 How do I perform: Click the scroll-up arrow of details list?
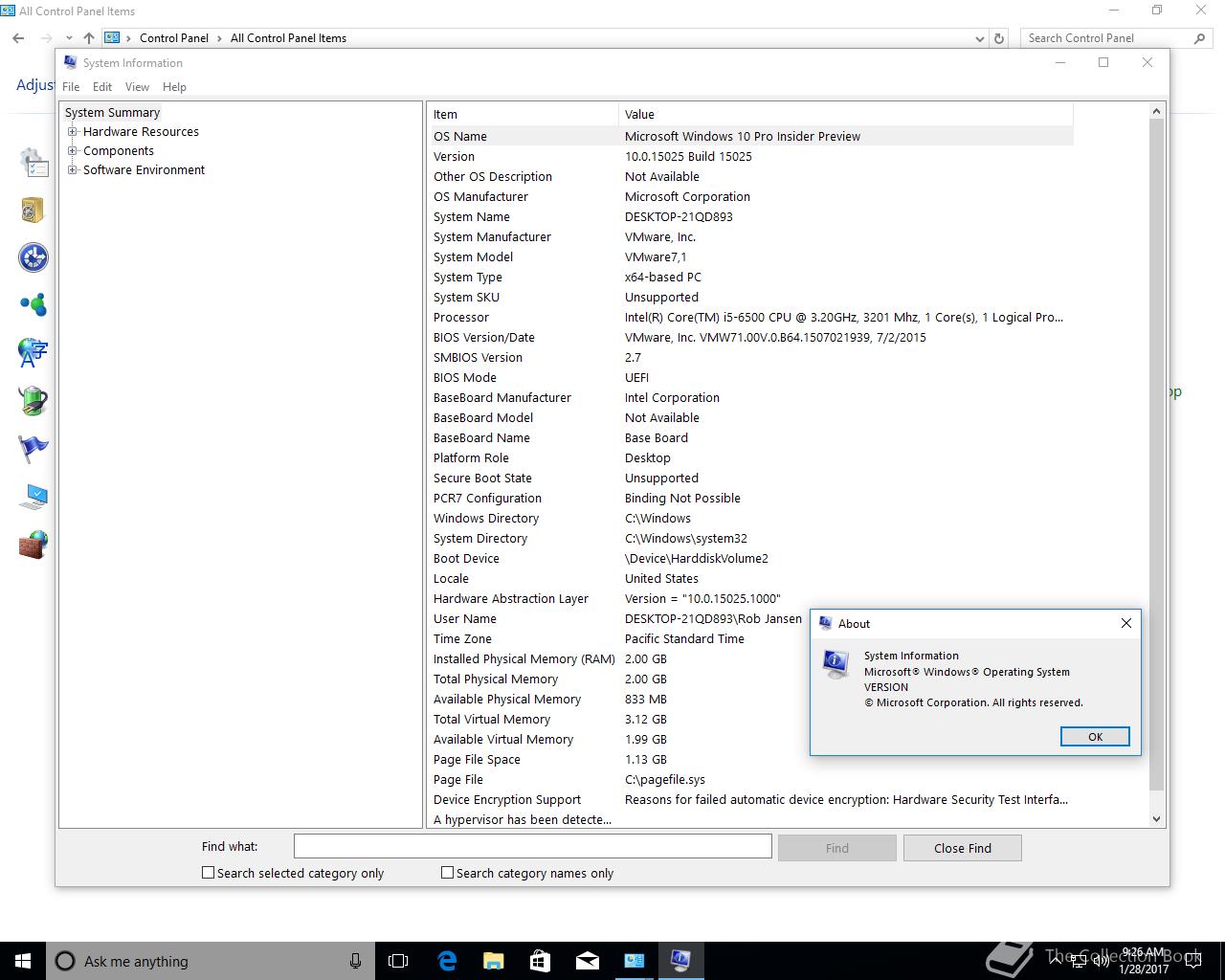[1156, 111]
